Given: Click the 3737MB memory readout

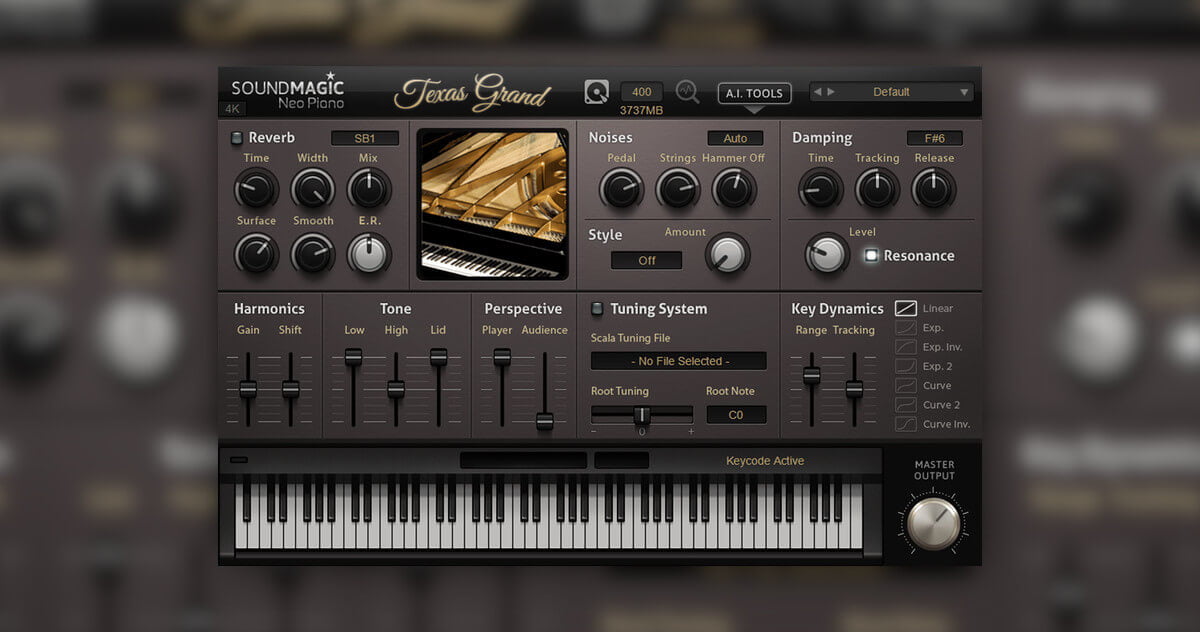Looking at the screenshot, I should click(641, 110).
